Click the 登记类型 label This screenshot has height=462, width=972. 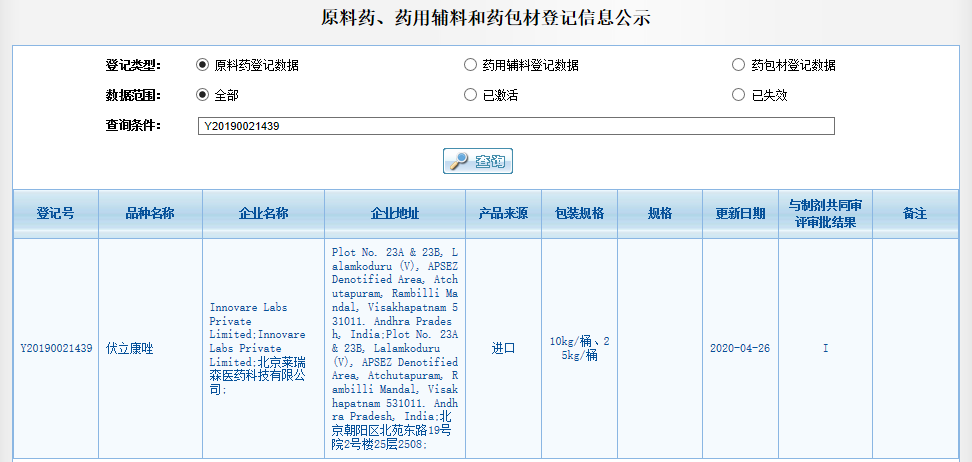133,64
